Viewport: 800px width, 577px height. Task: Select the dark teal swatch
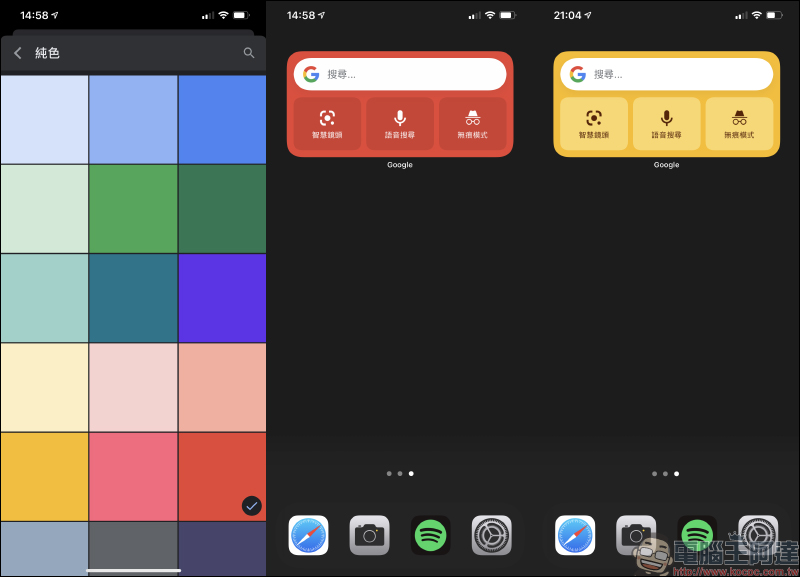point(133,298)
